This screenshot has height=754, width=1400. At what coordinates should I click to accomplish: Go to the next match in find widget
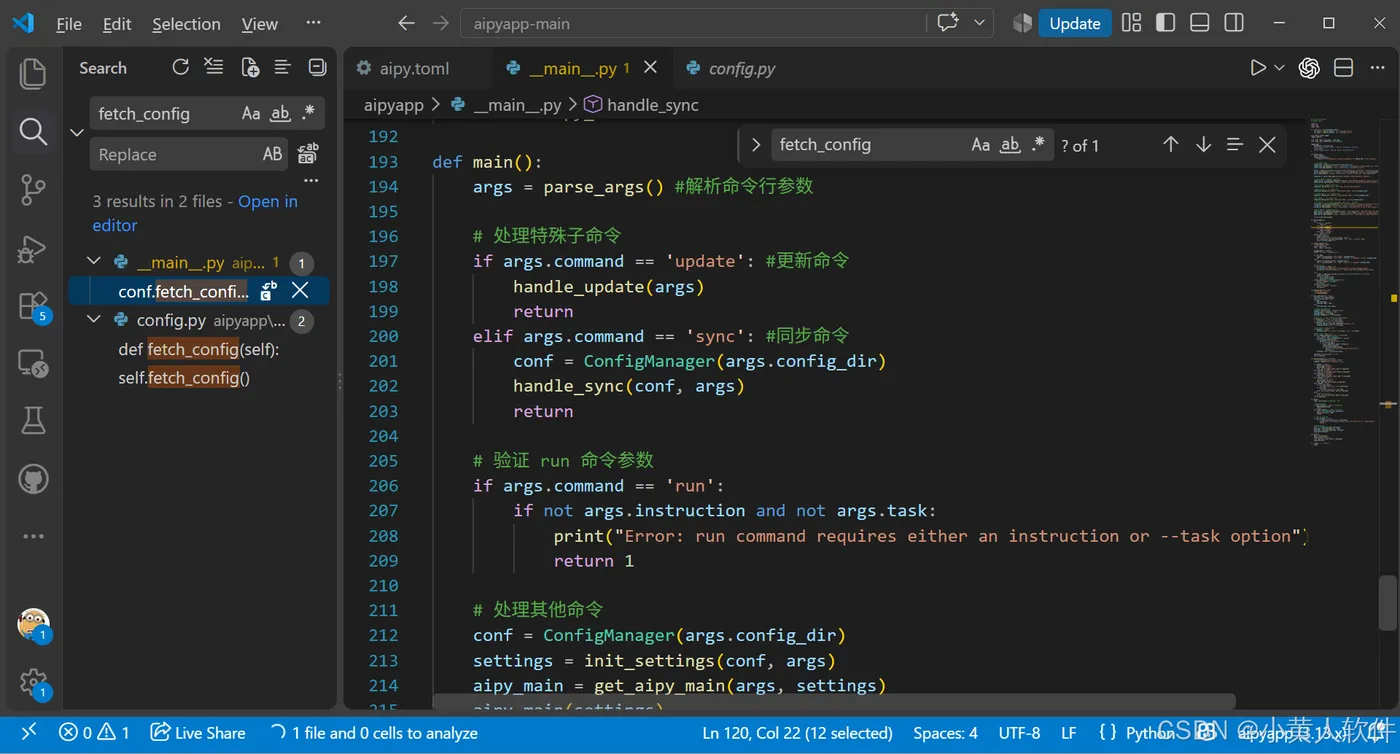point(1203,145)
